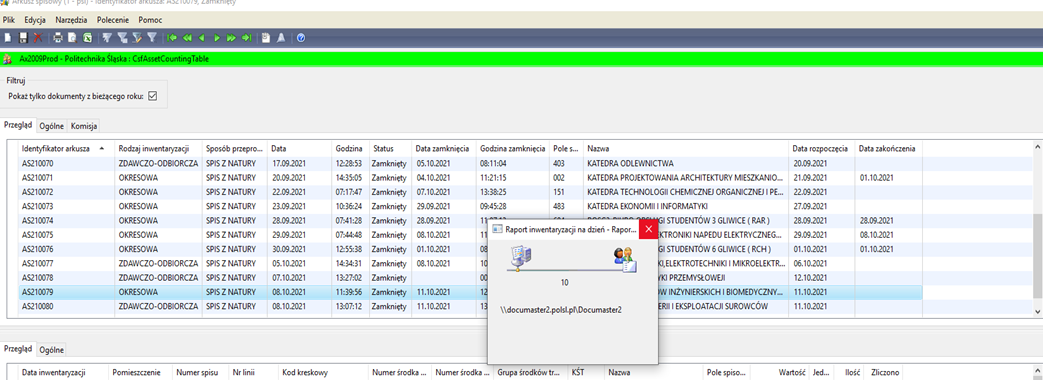Viewport: 1043px width, 380px height.
Task: Click the Data rozpoczęcia column header
Action: pyautogui.click(x=822, y=148)
